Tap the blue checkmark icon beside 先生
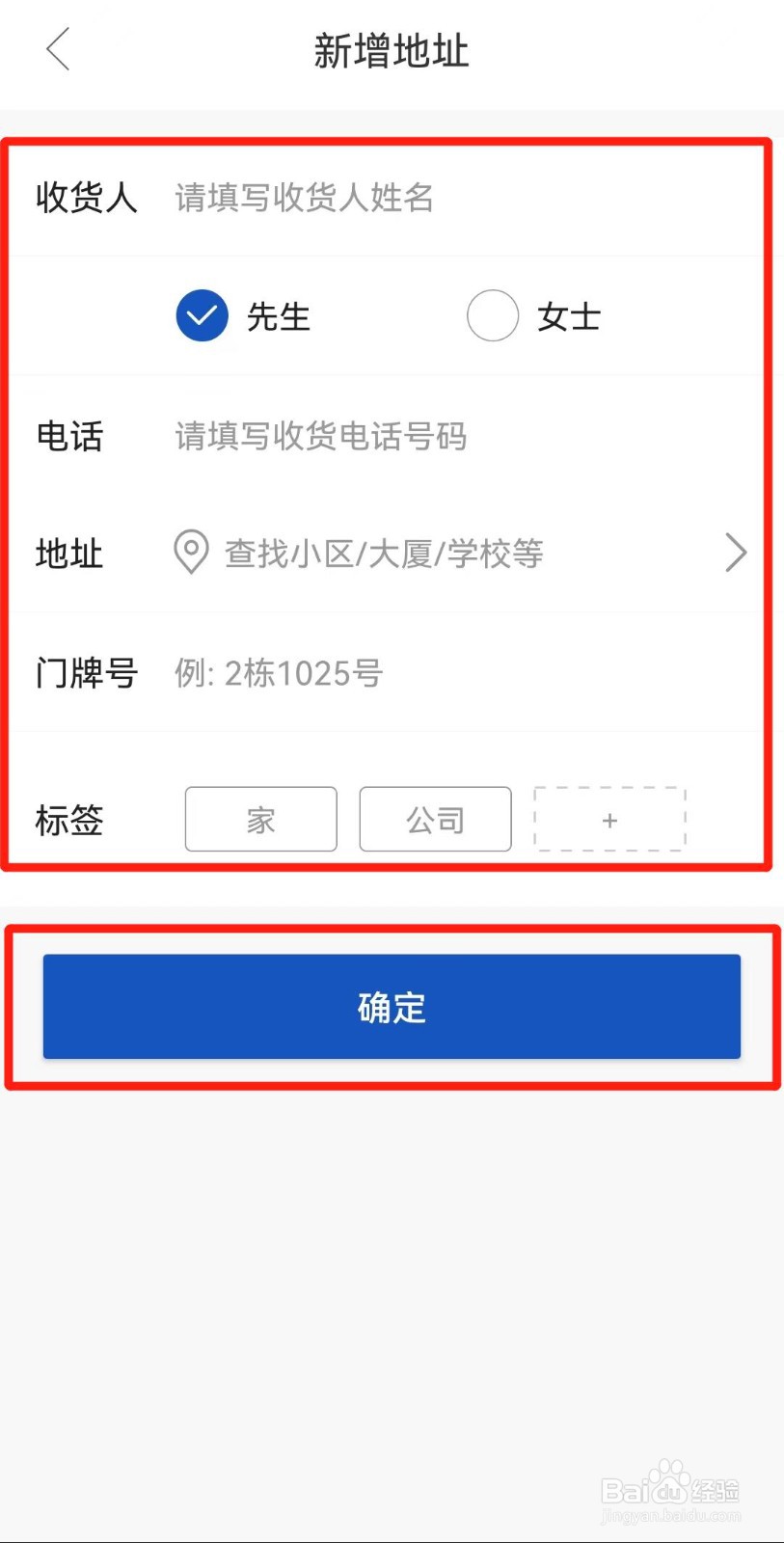 203,315
